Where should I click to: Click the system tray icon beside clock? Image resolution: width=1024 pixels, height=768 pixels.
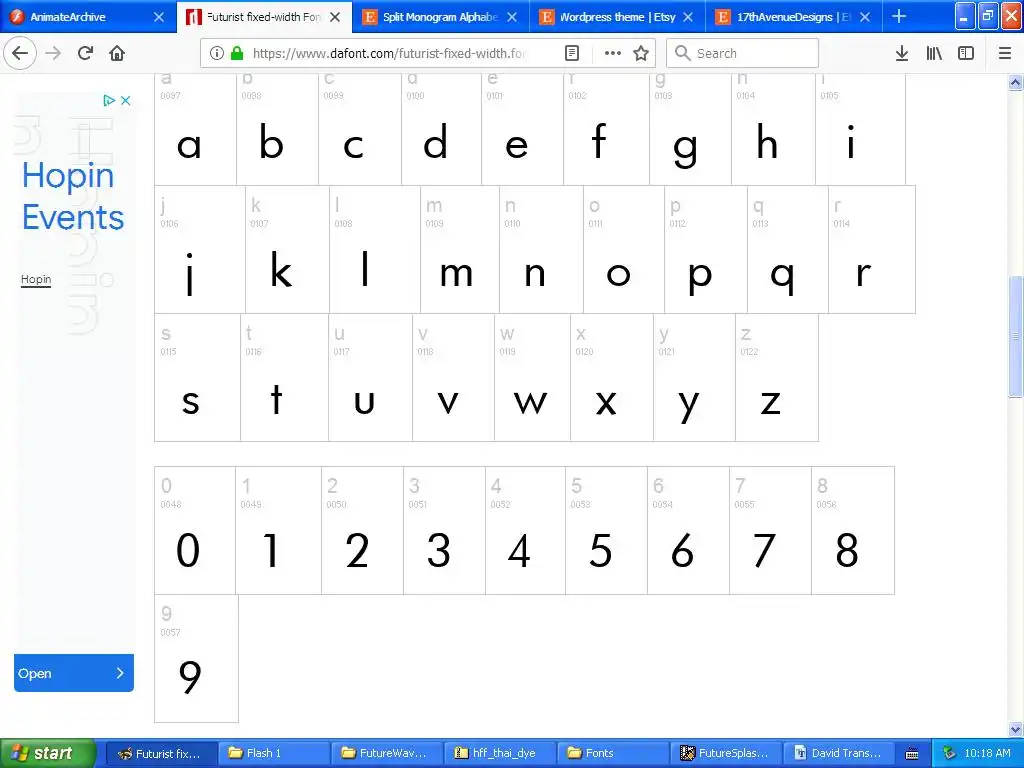click(949, 753)
